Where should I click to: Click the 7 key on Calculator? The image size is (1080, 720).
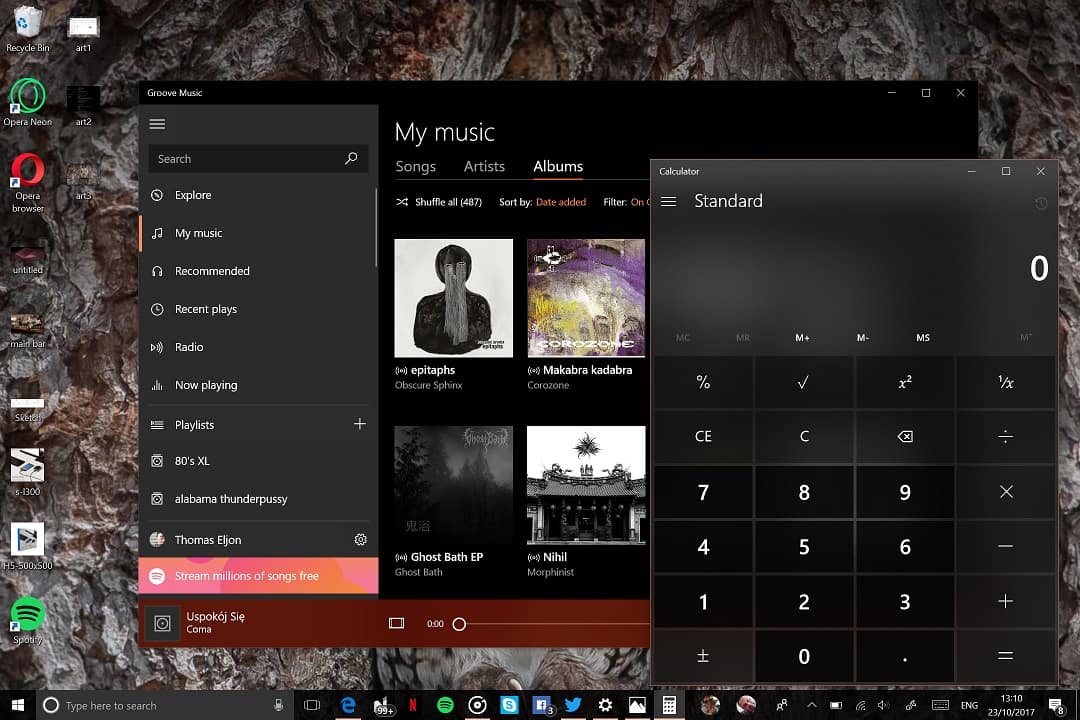703,491
